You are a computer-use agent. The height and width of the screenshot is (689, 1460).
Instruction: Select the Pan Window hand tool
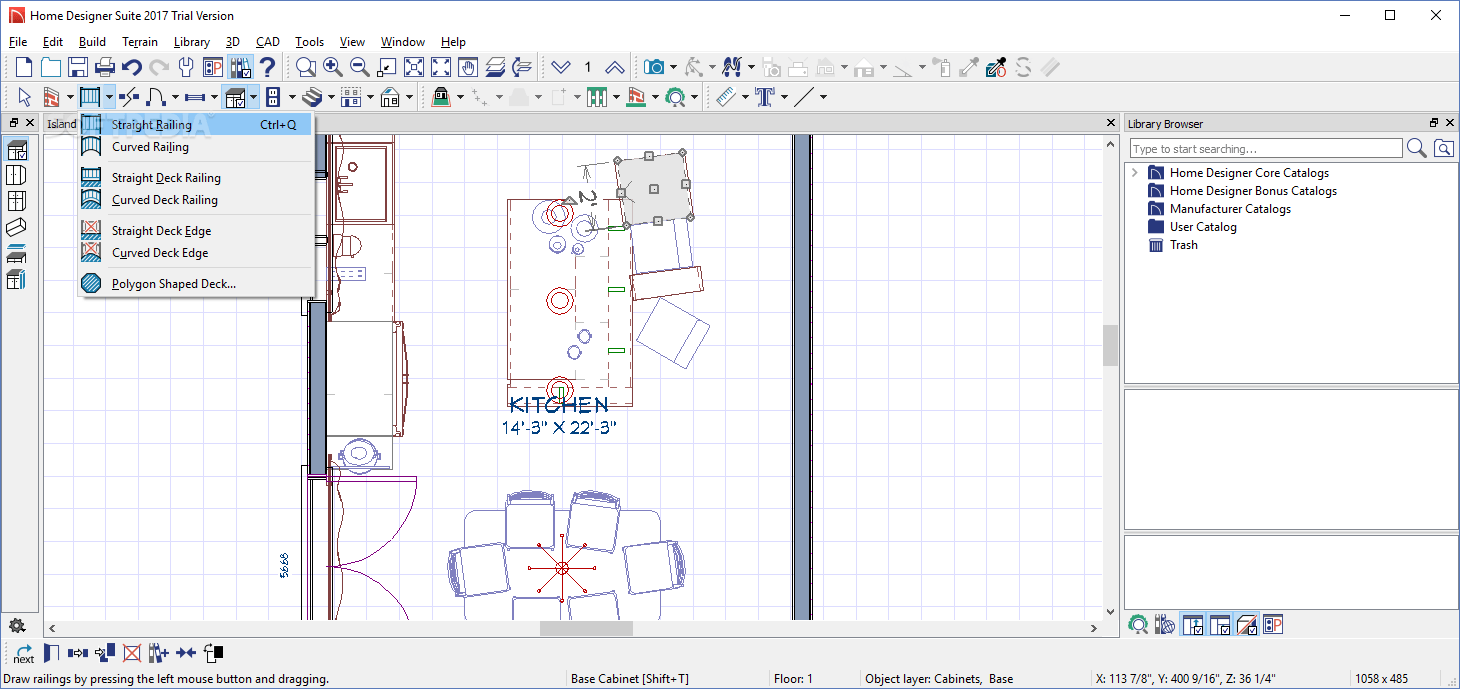468,67
